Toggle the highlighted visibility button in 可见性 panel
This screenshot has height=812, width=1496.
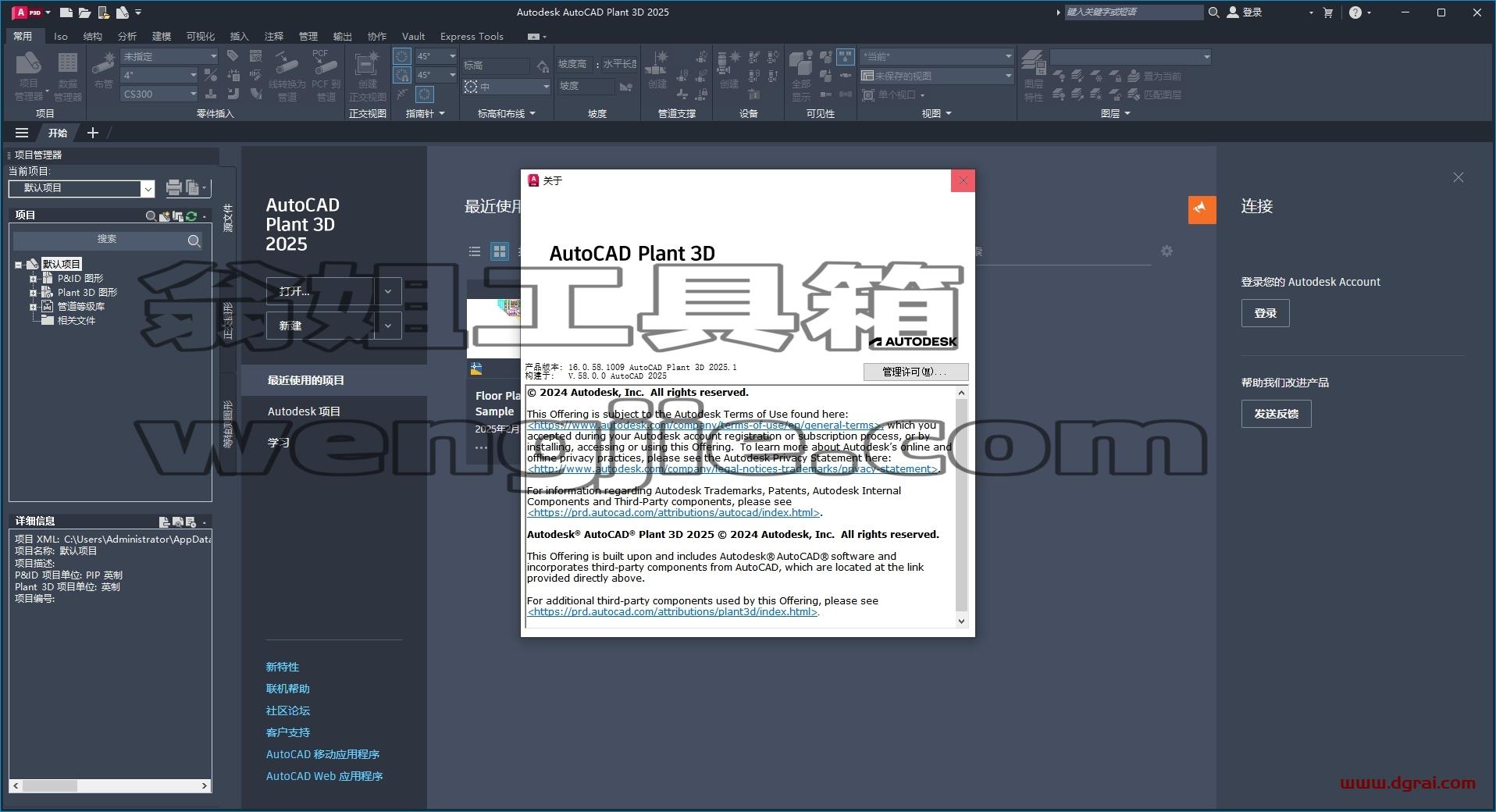(846, 56)
